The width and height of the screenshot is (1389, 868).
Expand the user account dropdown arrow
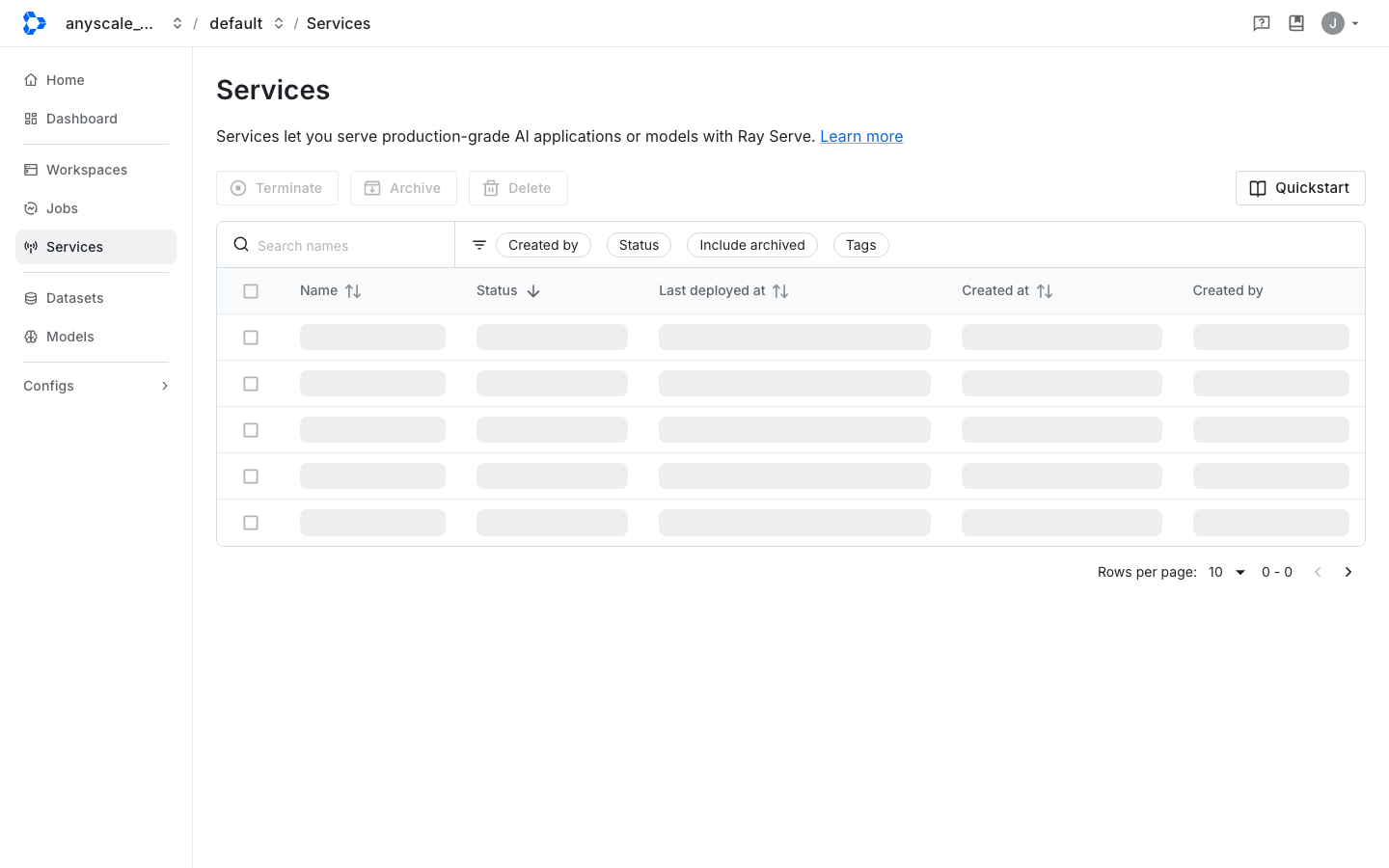tap(1355, 23)
